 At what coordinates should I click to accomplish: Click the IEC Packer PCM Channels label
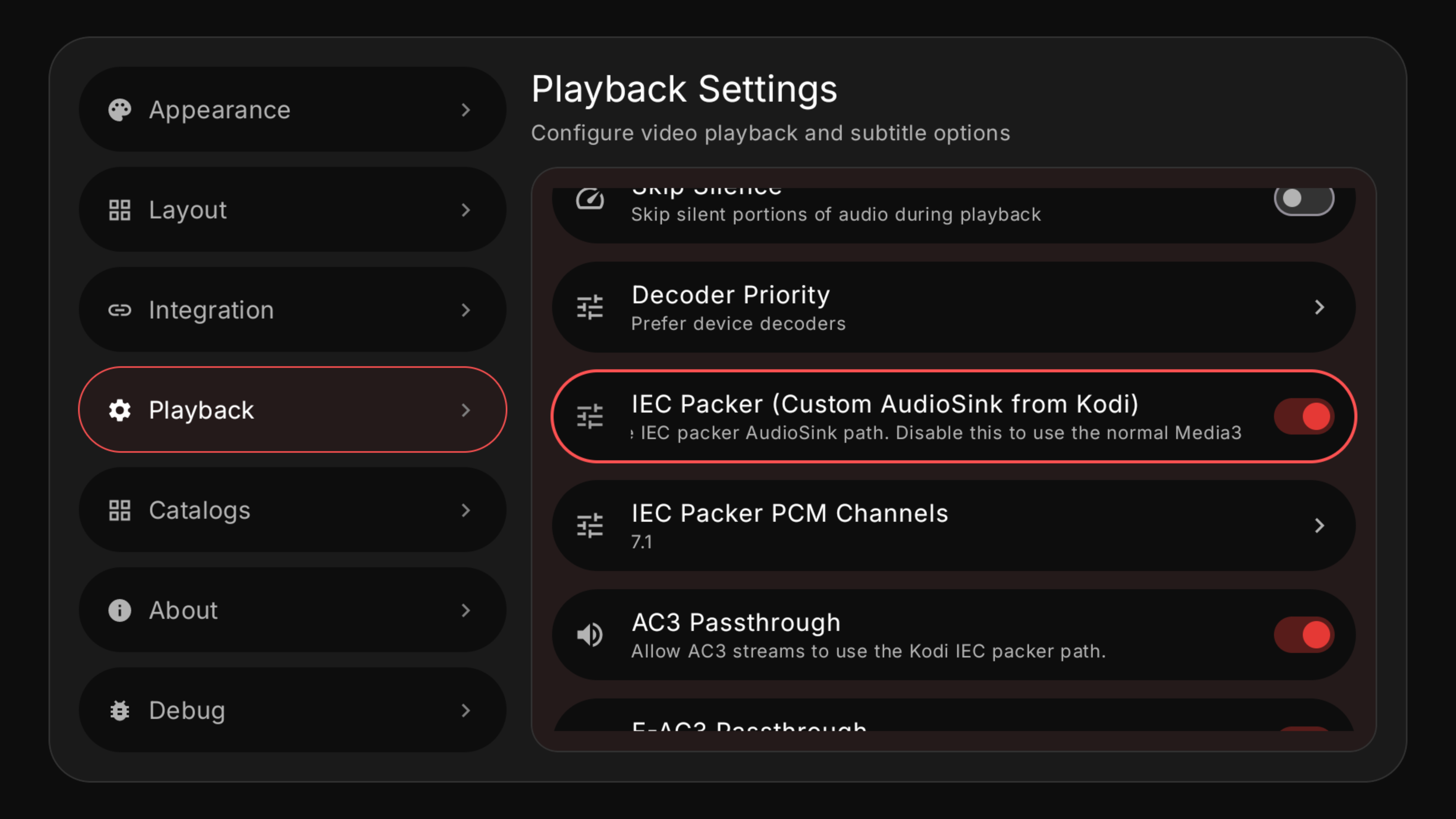coord(789,513)
